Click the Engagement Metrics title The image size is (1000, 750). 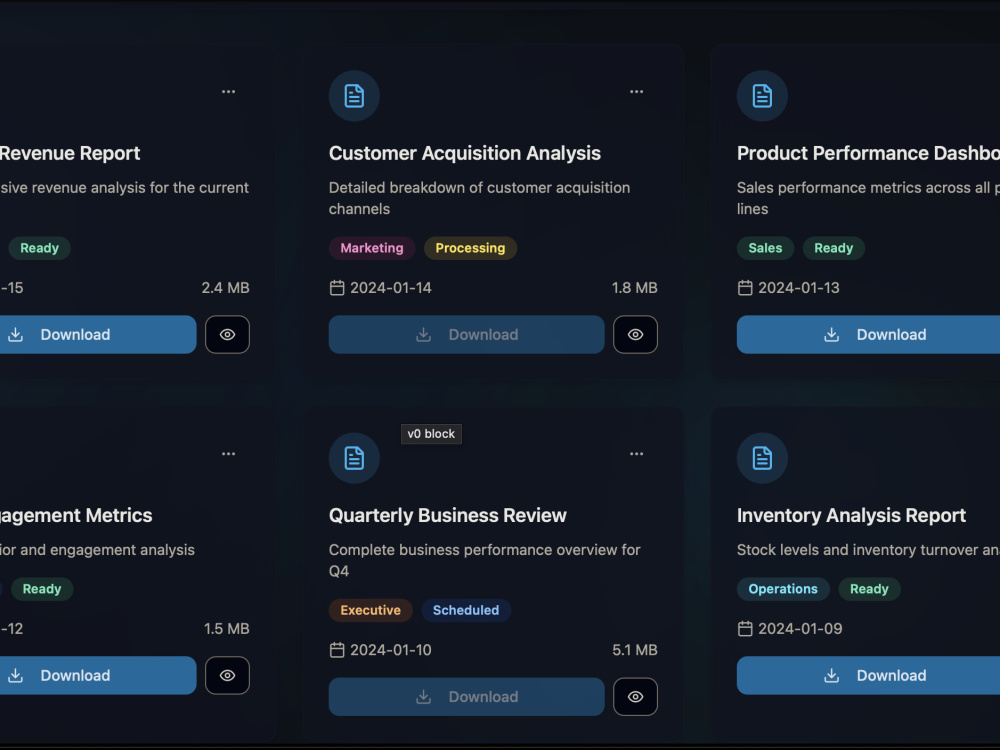point(76,516)
